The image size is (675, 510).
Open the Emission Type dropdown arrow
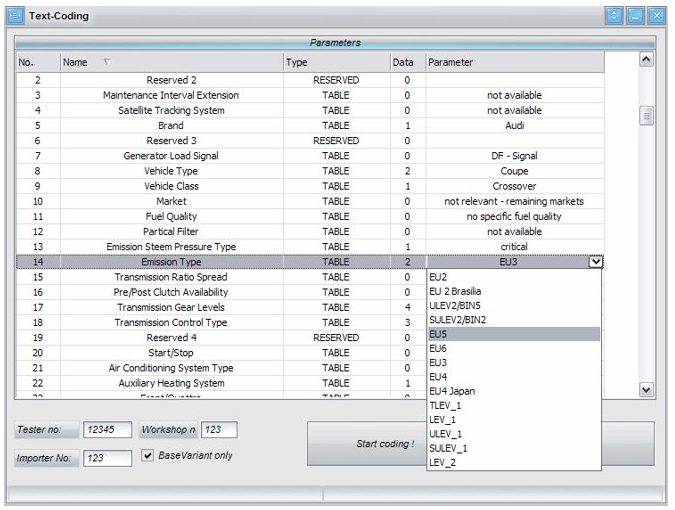pyautogui.click(x=596, y=262)
